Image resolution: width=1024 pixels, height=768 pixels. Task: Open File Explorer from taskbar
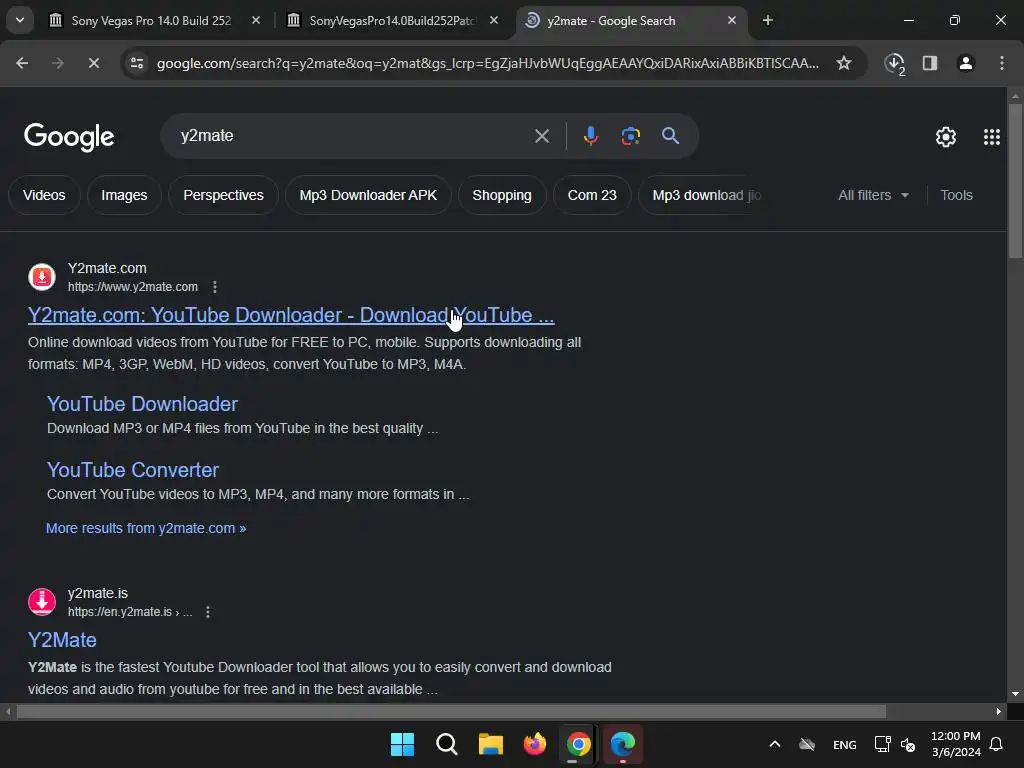tap(490, 744)
